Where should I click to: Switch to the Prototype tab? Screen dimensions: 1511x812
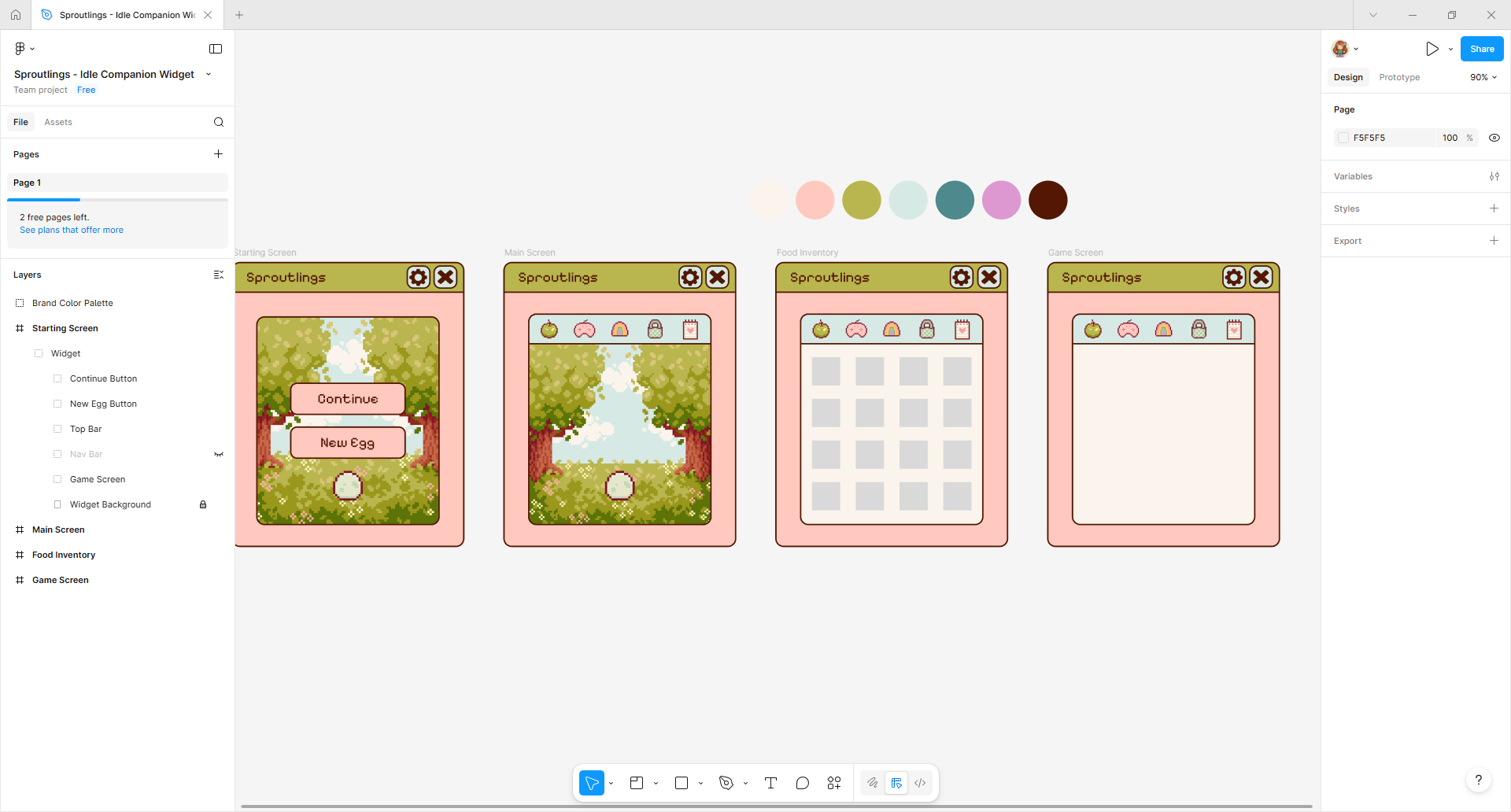tap(1399, 77)
